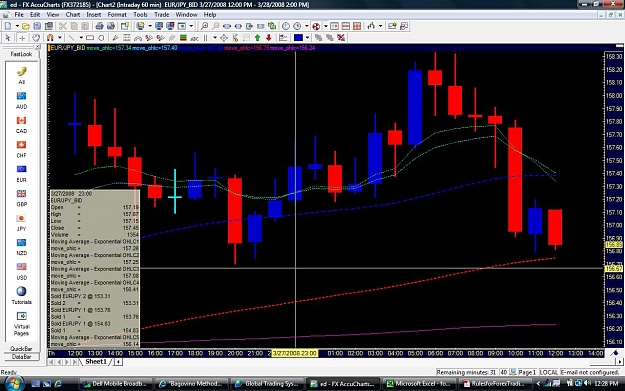Open Dell Mobile Broadband taskbar item
The height and width of the screenshot is (391, 625).
pos(115,384)
